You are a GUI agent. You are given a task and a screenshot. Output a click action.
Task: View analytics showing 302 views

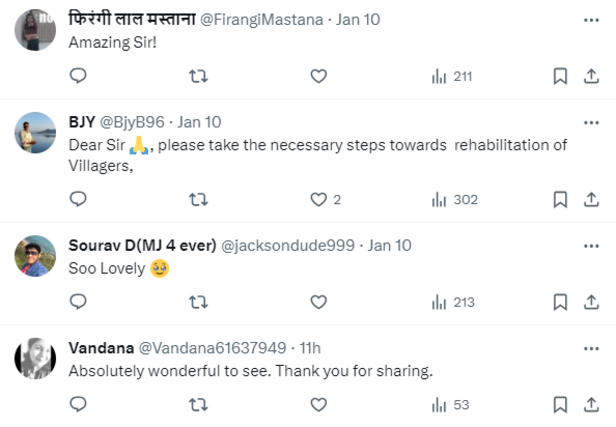coord(454,200)
